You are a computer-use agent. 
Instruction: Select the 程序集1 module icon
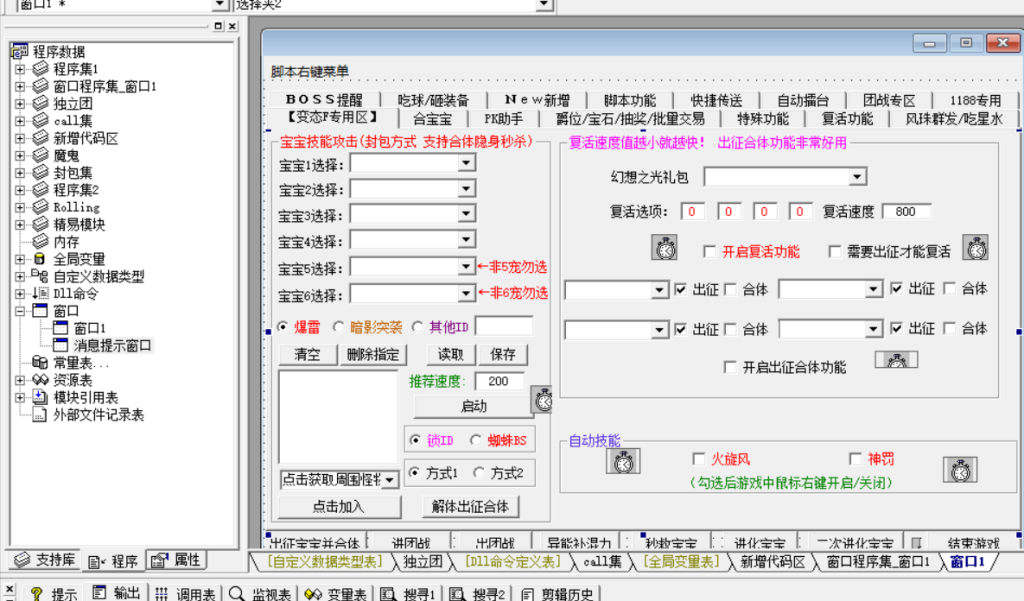[40, 68]
